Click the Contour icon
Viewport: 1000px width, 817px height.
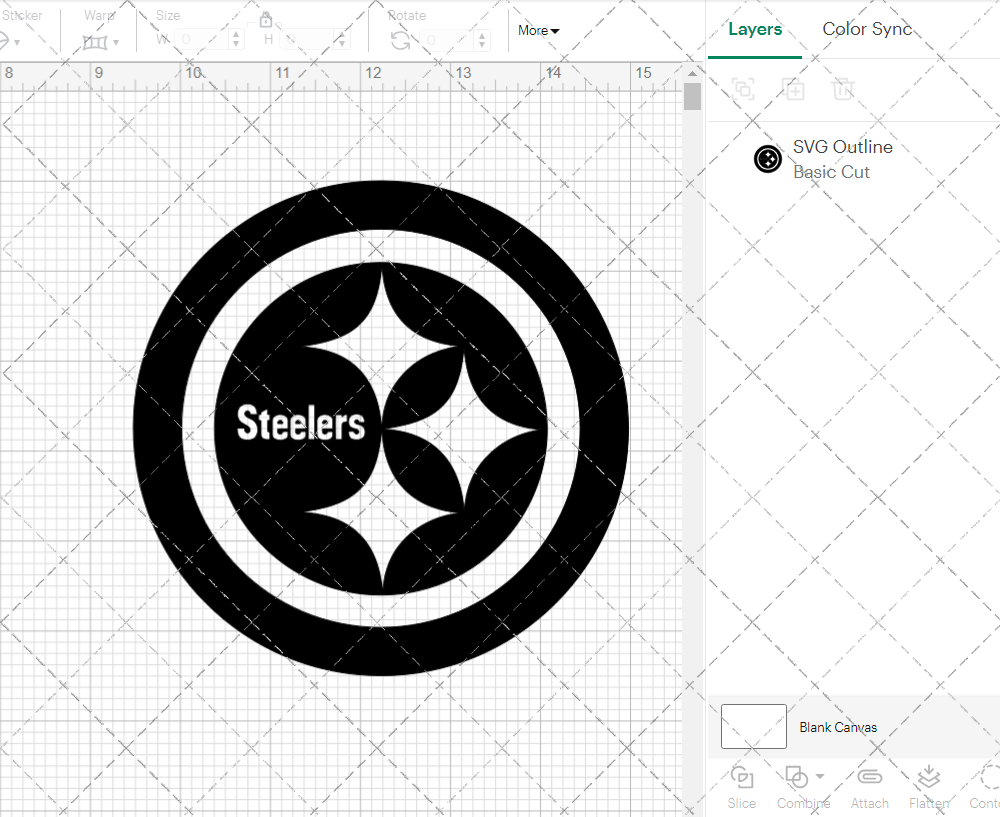point(988,777)
